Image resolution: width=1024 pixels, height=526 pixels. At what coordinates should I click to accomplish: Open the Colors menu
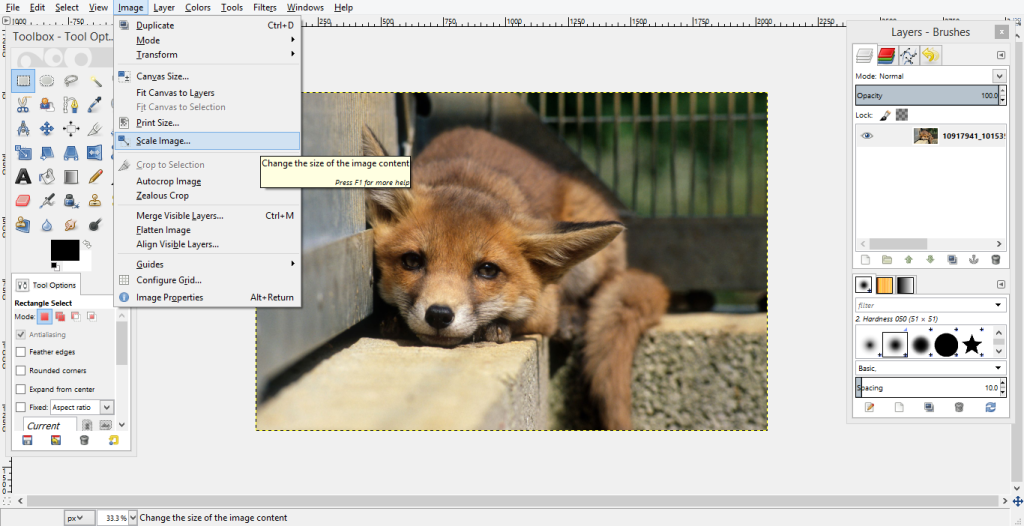tap(197, 8)
